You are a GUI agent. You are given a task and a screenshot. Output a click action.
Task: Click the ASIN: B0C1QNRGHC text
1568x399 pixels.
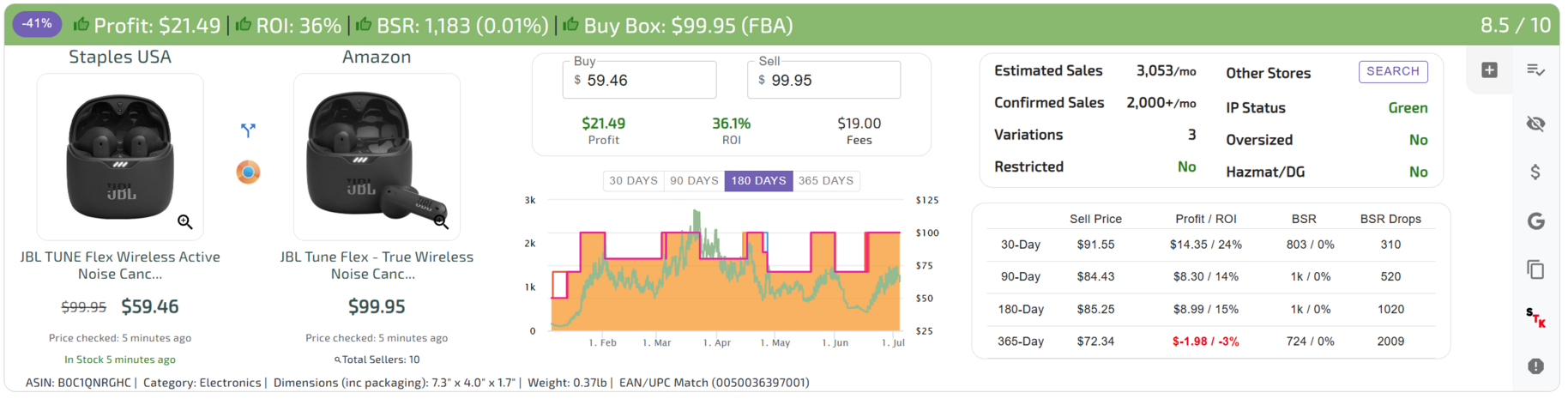tap(78, 383)
